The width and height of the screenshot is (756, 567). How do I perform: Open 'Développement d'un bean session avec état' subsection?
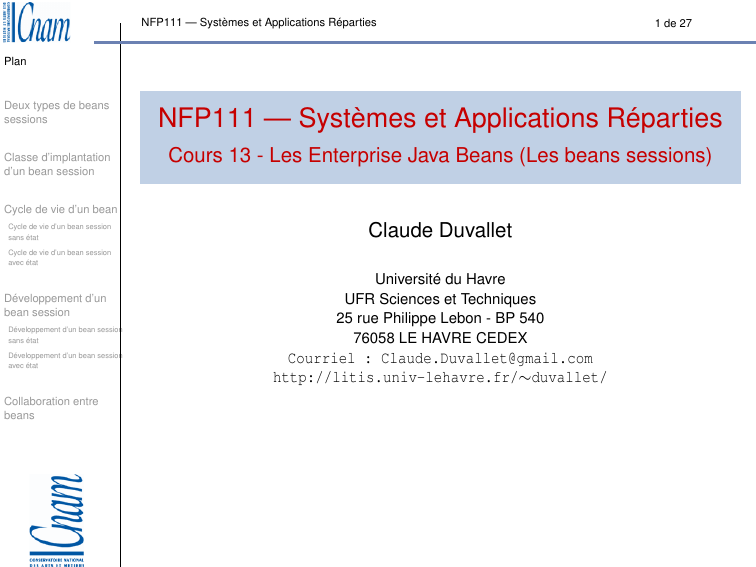(64, 361)
